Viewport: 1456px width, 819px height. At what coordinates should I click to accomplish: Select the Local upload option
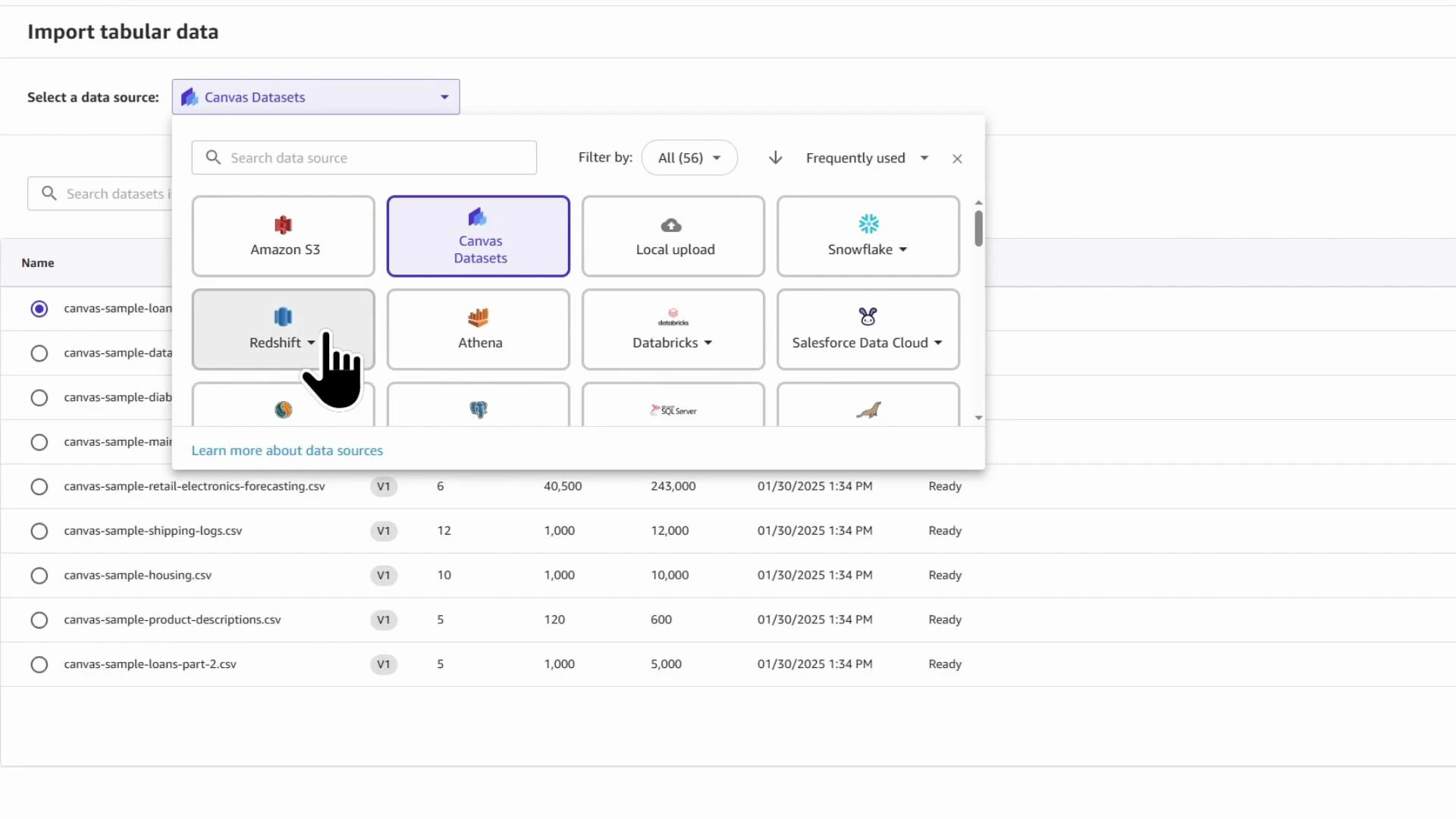coord(673,236)
